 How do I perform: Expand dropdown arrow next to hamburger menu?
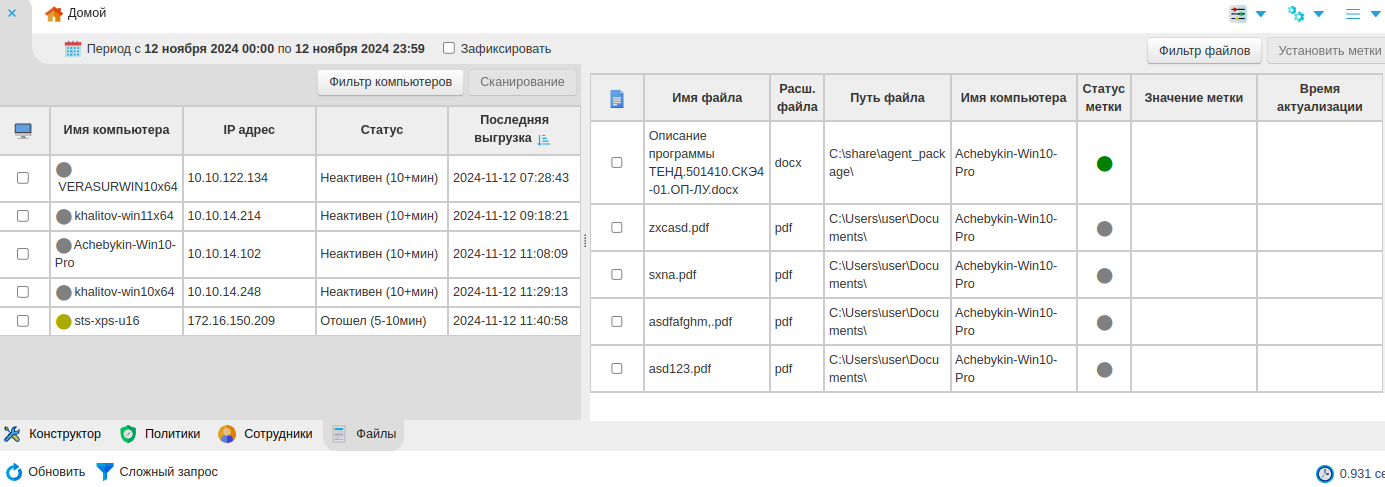coord(1375,14)
